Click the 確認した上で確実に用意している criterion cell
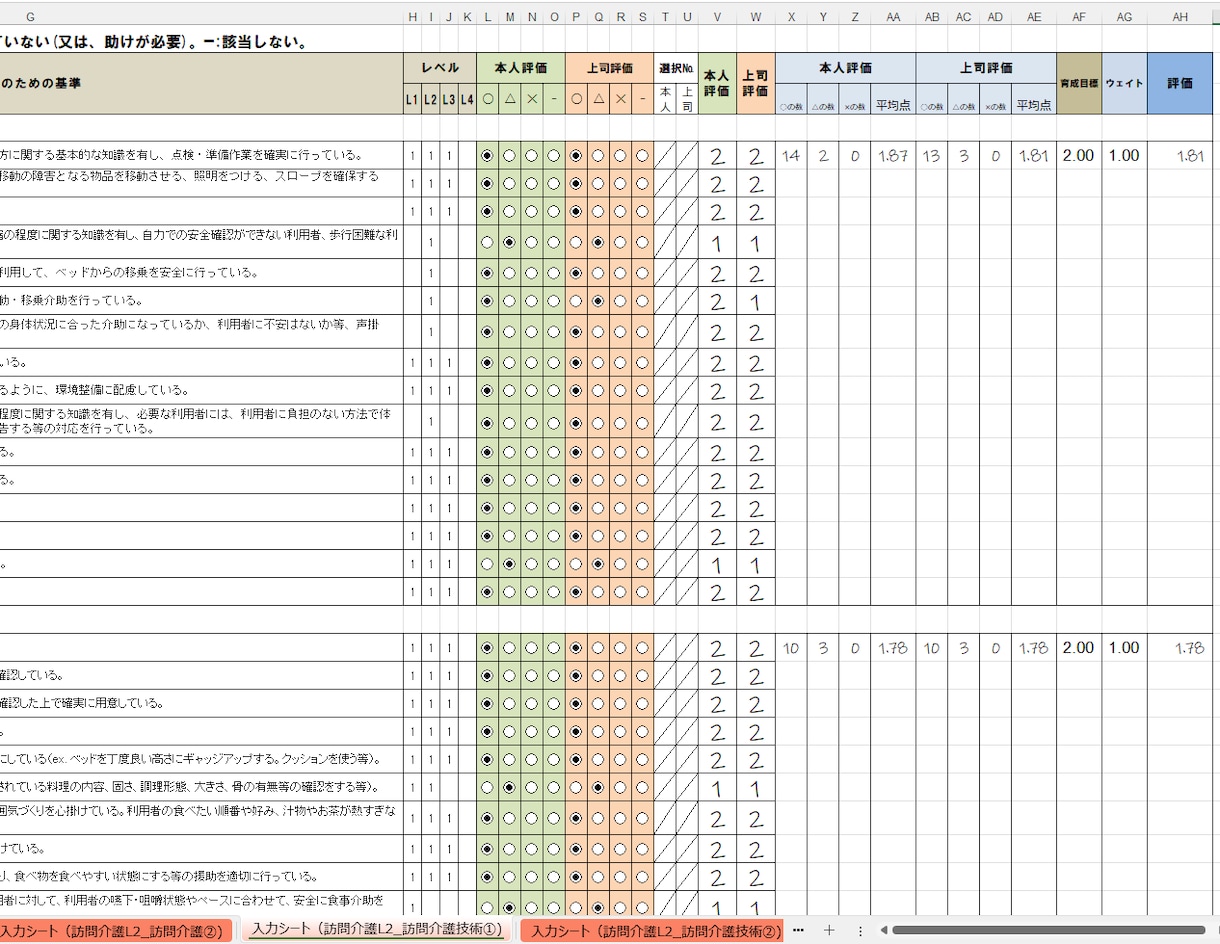Screen dimensions: 1220x944 click(x=201, y=704)
